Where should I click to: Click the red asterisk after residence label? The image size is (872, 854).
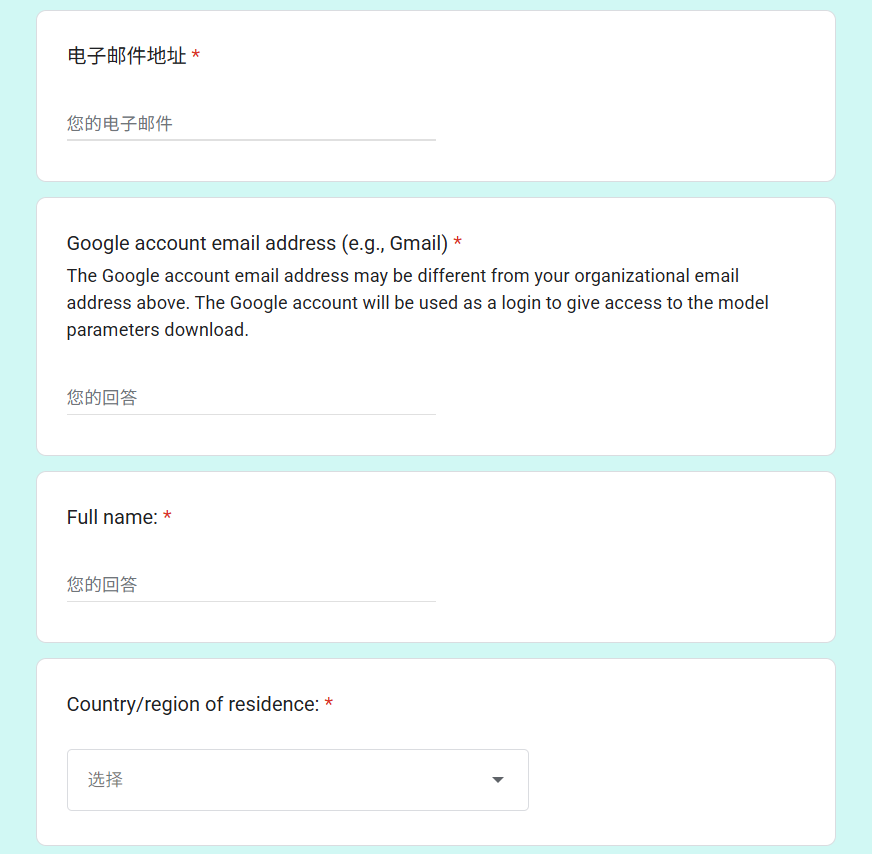click(x=329, y=702)
